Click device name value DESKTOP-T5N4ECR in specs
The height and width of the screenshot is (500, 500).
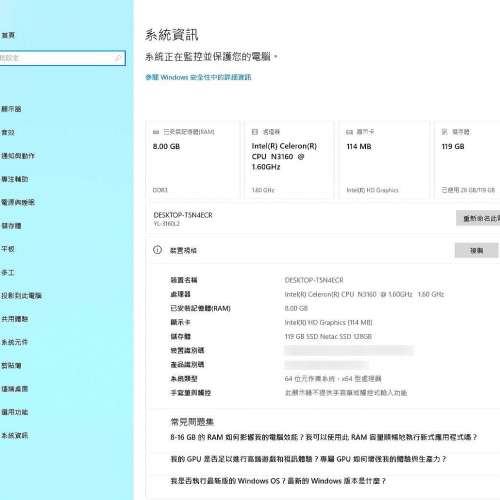click(x=314, y=280)
